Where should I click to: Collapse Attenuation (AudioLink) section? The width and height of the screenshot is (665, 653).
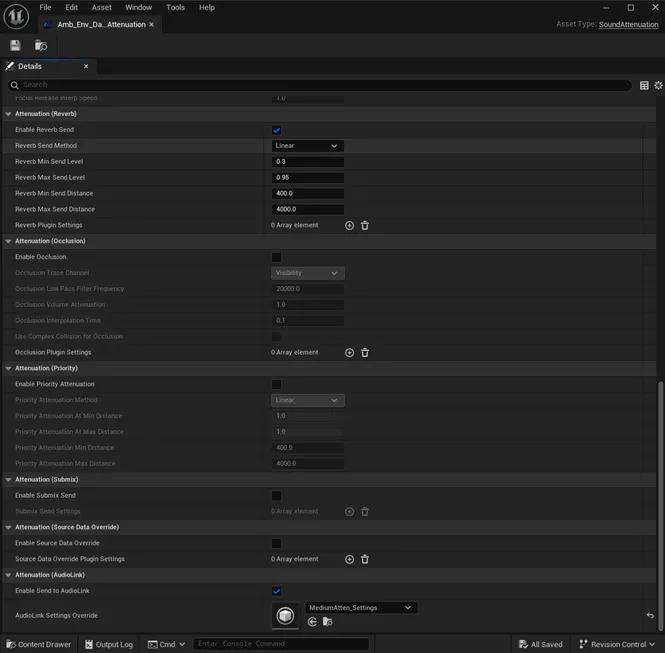[x=8, y=575]
